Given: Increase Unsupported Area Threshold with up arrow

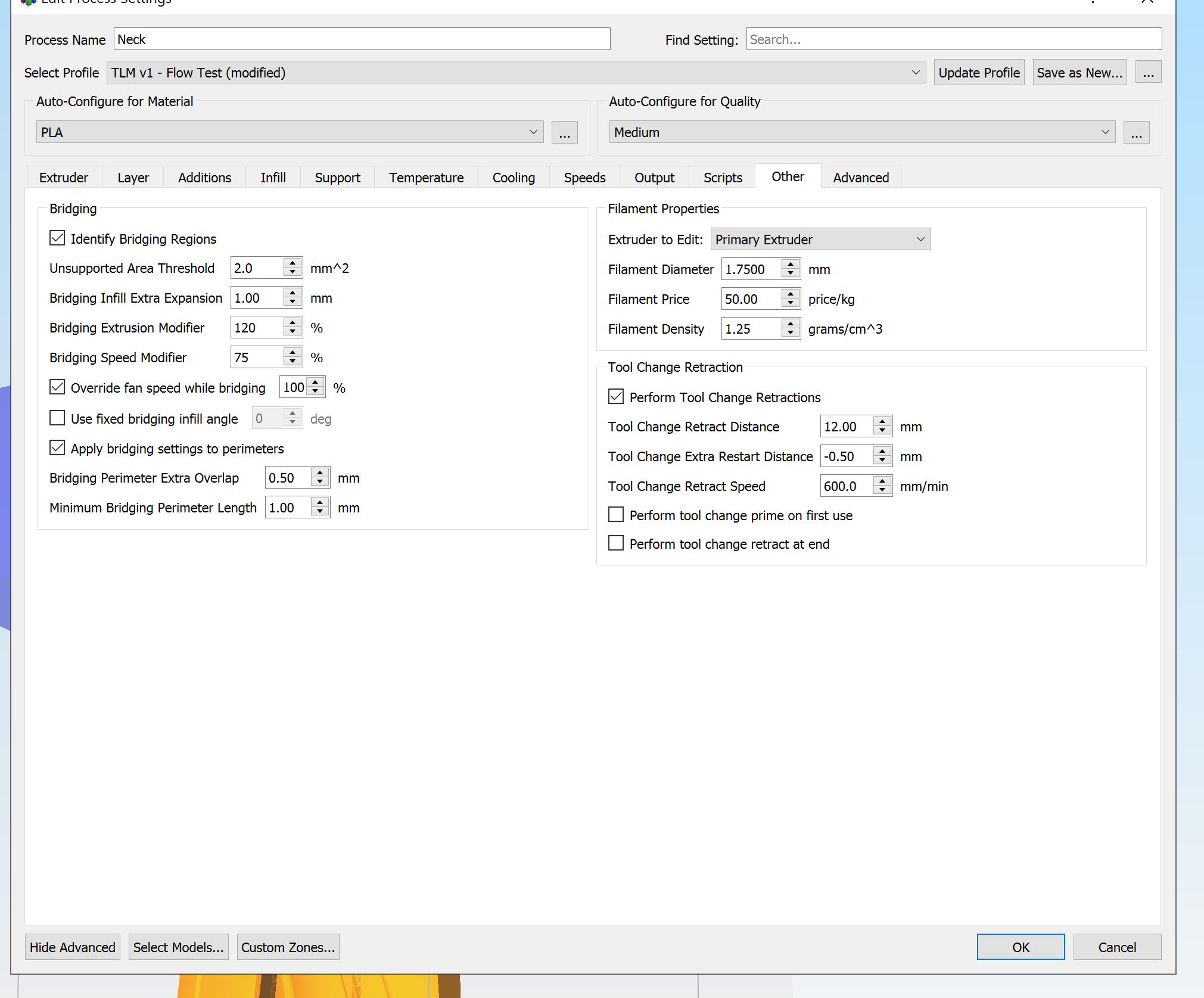Looking at the screenshot, I should [x=293, y=263].
